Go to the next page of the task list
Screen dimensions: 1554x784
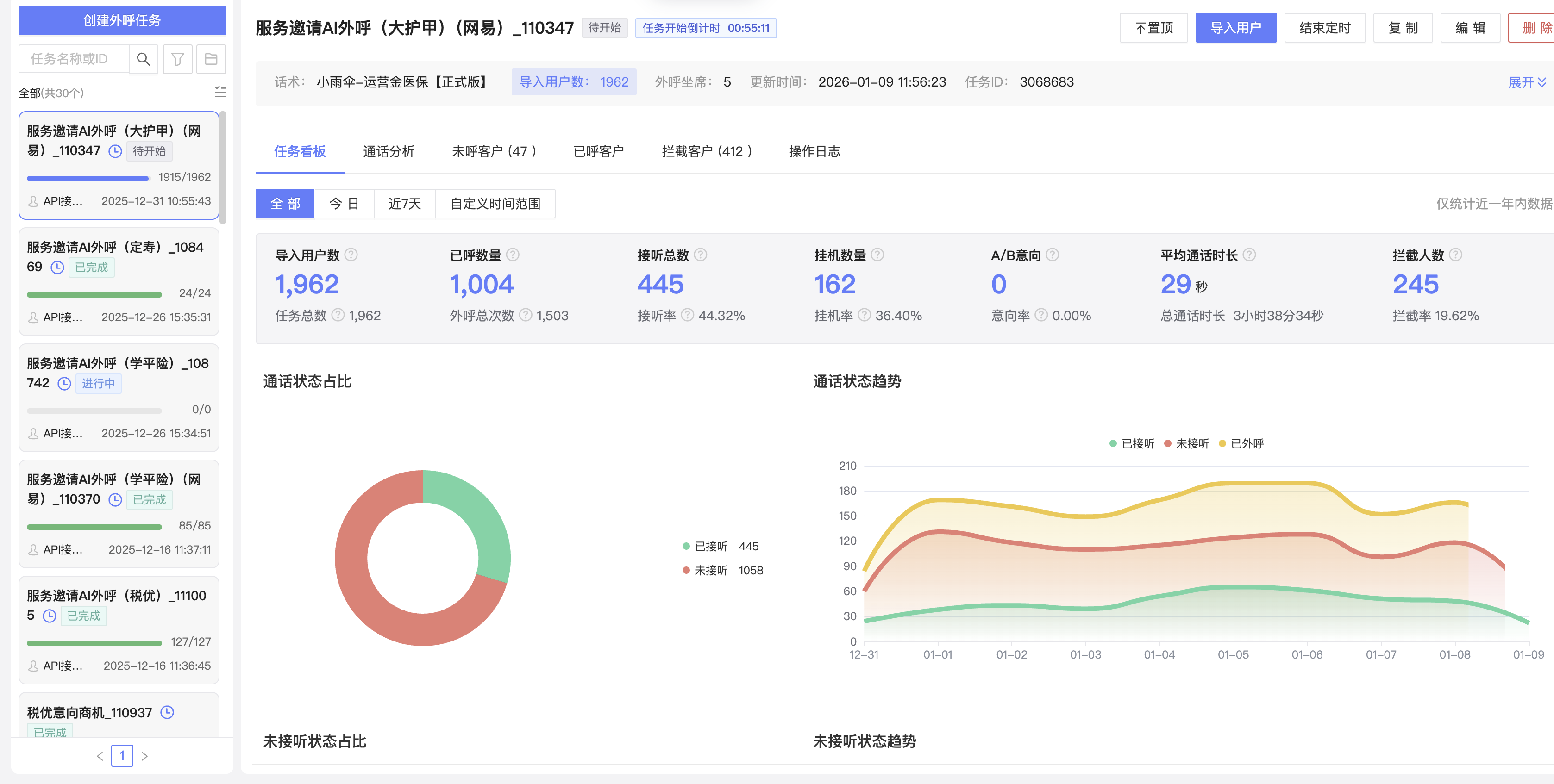click(144, 756)
